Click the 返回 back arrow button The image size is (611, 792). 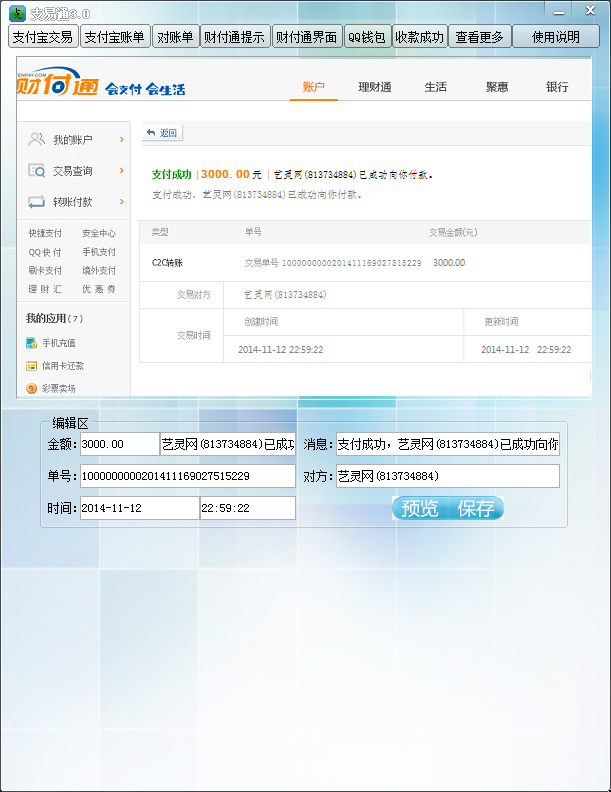(162, 133)
